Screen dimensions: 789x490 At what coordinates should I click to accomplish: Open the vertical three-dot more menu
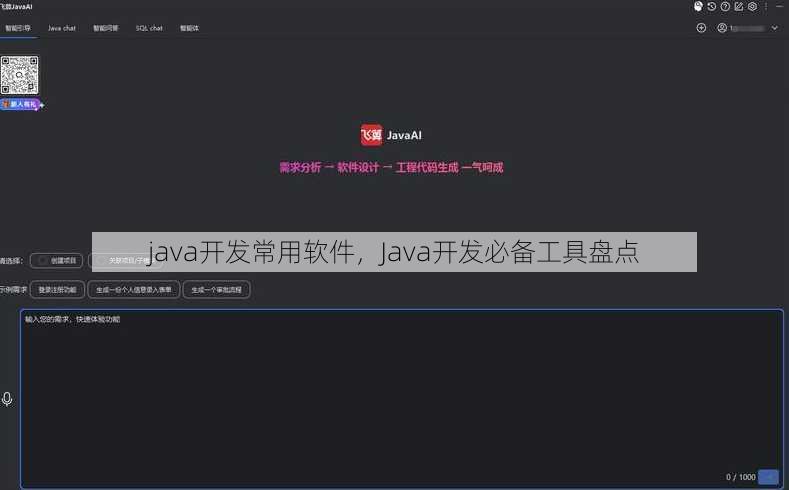click(766, 7)
